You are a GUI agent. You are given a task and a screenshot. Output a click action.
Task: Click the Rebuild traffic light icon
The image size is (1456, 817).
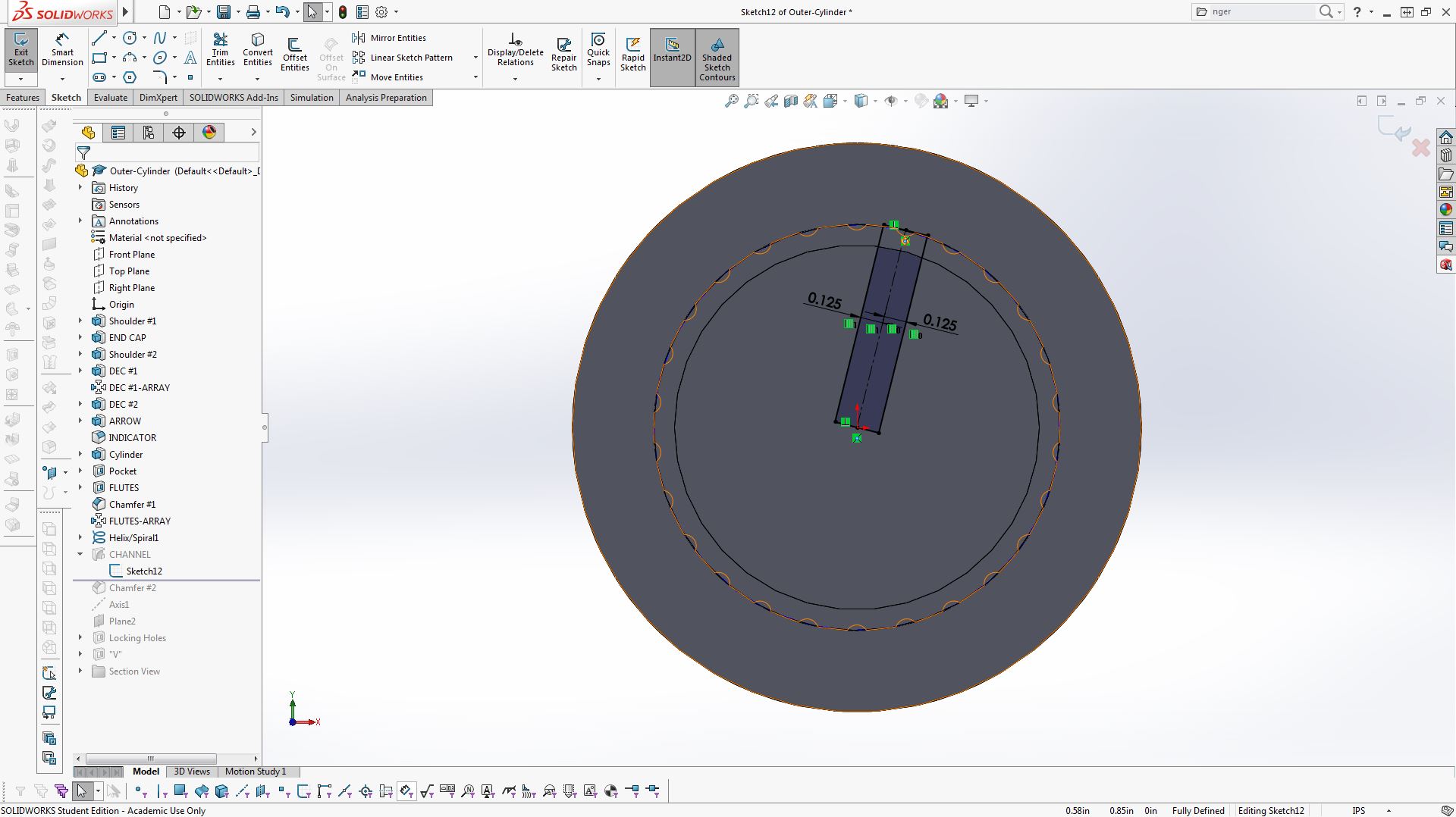pos(343,12)
